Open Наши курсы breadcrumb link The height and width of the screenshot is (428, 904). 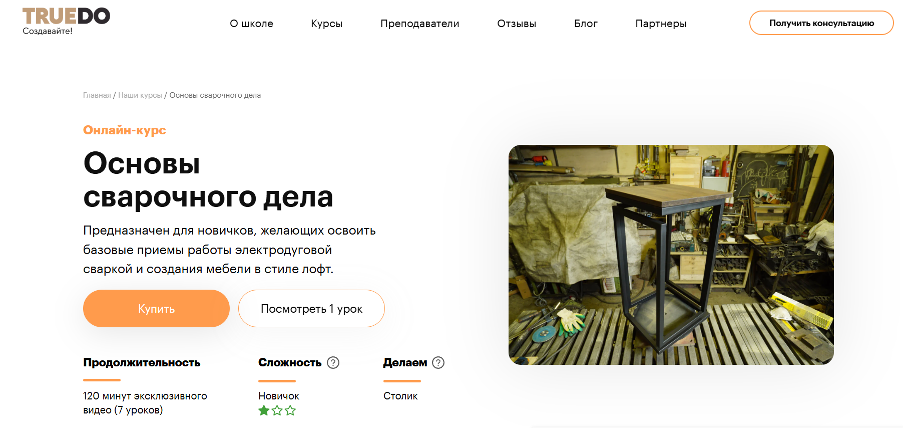(x=140, y=95)
